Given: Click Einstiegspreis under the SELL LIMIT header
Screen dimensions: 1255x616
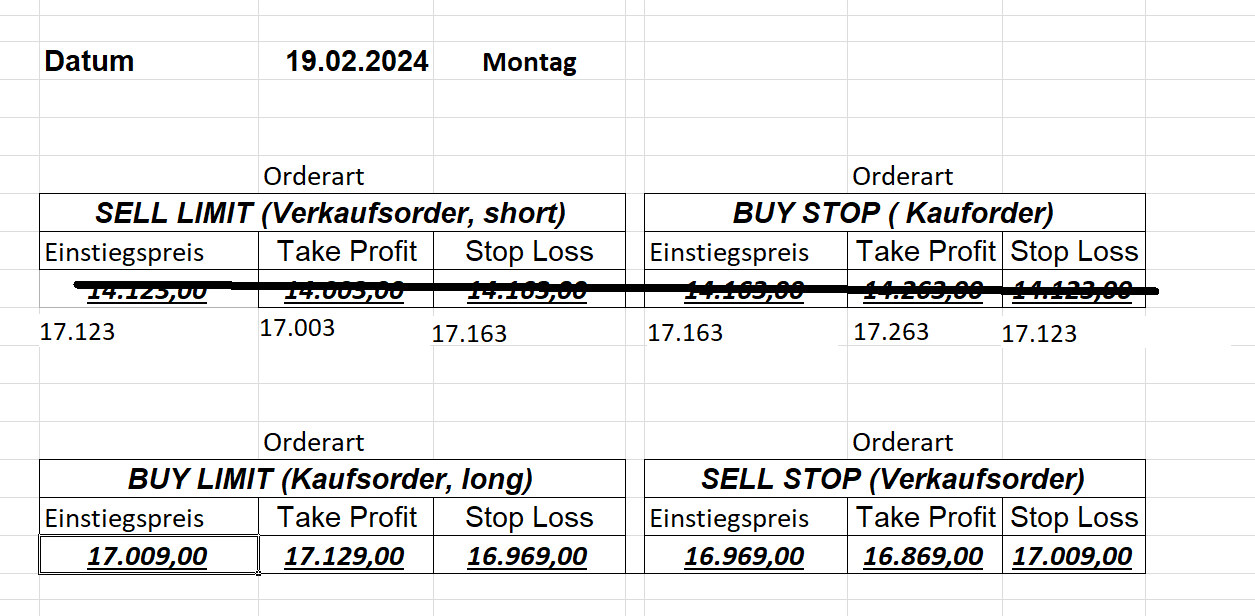Looking at the screenshot, I should [124, 253].
